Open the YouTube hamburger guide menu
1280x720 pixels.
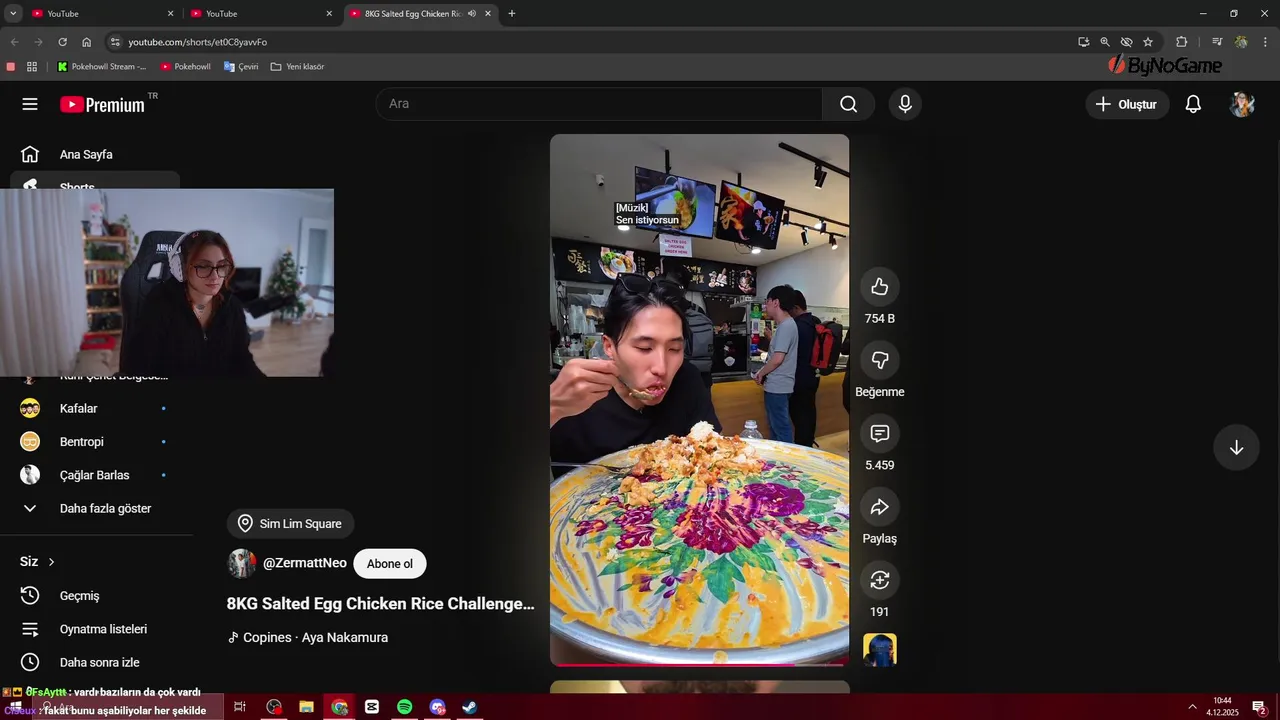30,104
